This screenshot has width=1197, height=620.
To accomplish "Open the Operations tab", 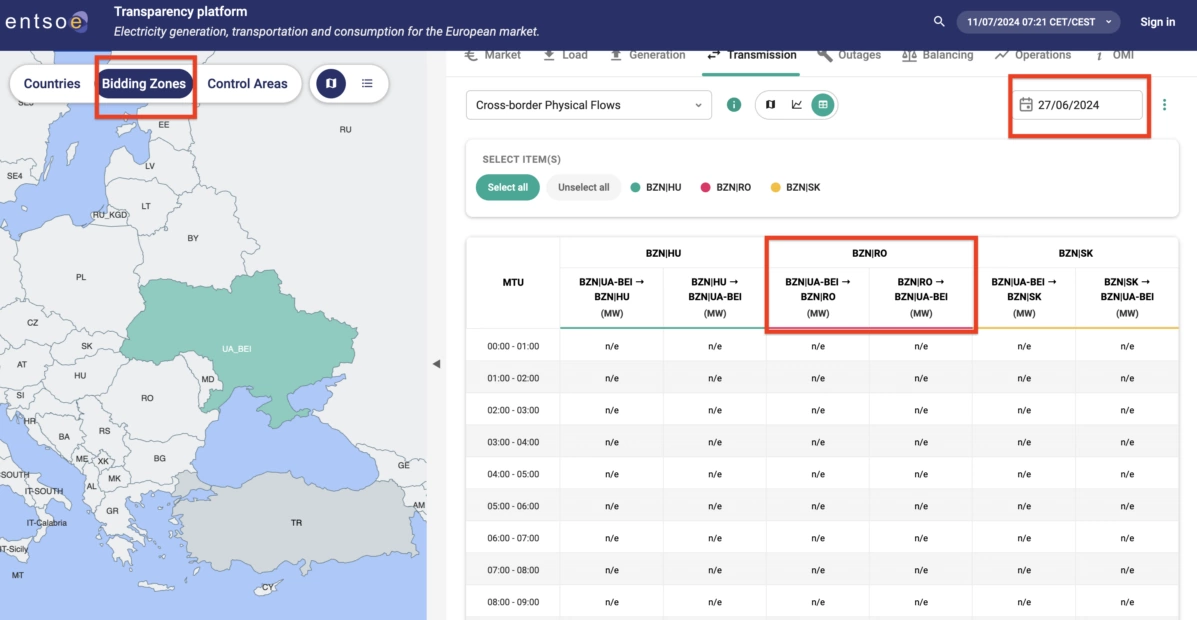I will tap(1033, 55).
